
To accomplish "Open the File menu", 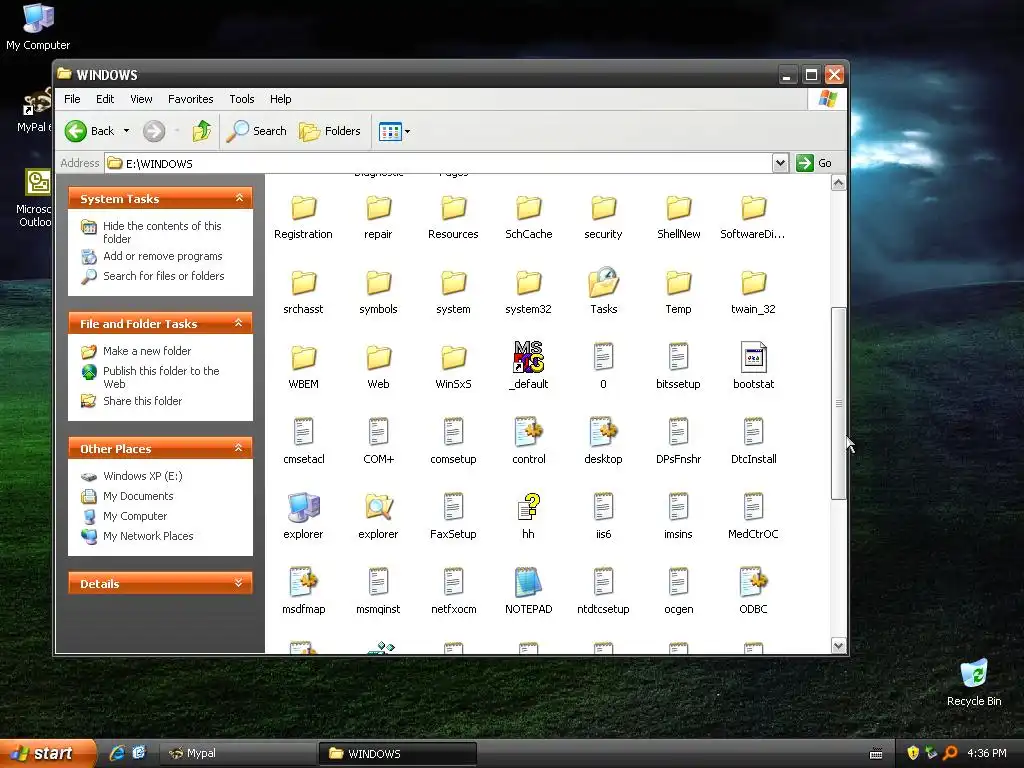I will click(72, 99).
